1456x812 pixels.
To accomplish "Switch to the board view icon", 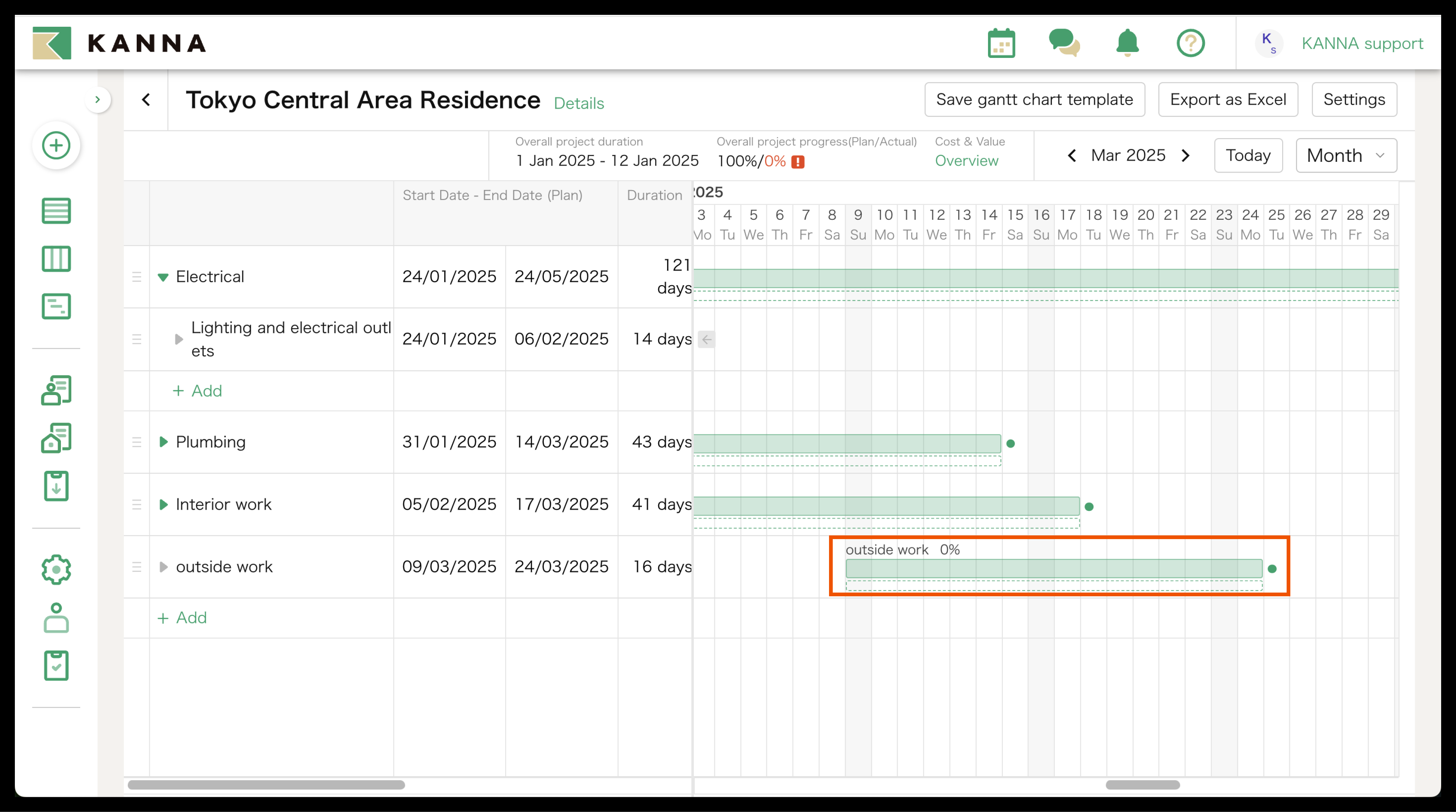I will (x=56, y=259).
